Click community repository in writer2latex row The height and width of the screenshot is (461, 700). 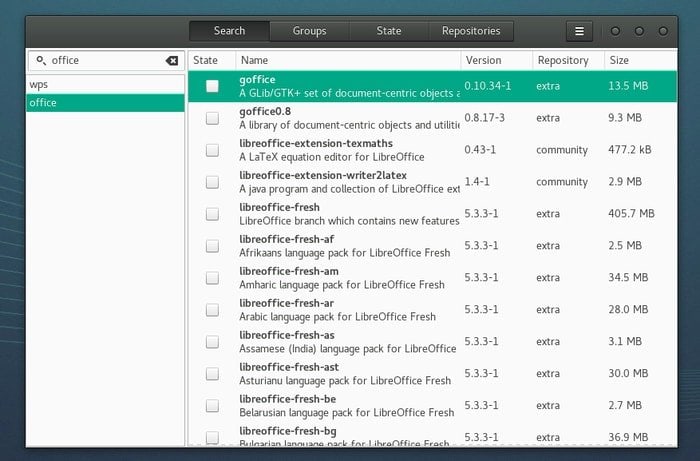coord(562,182)
